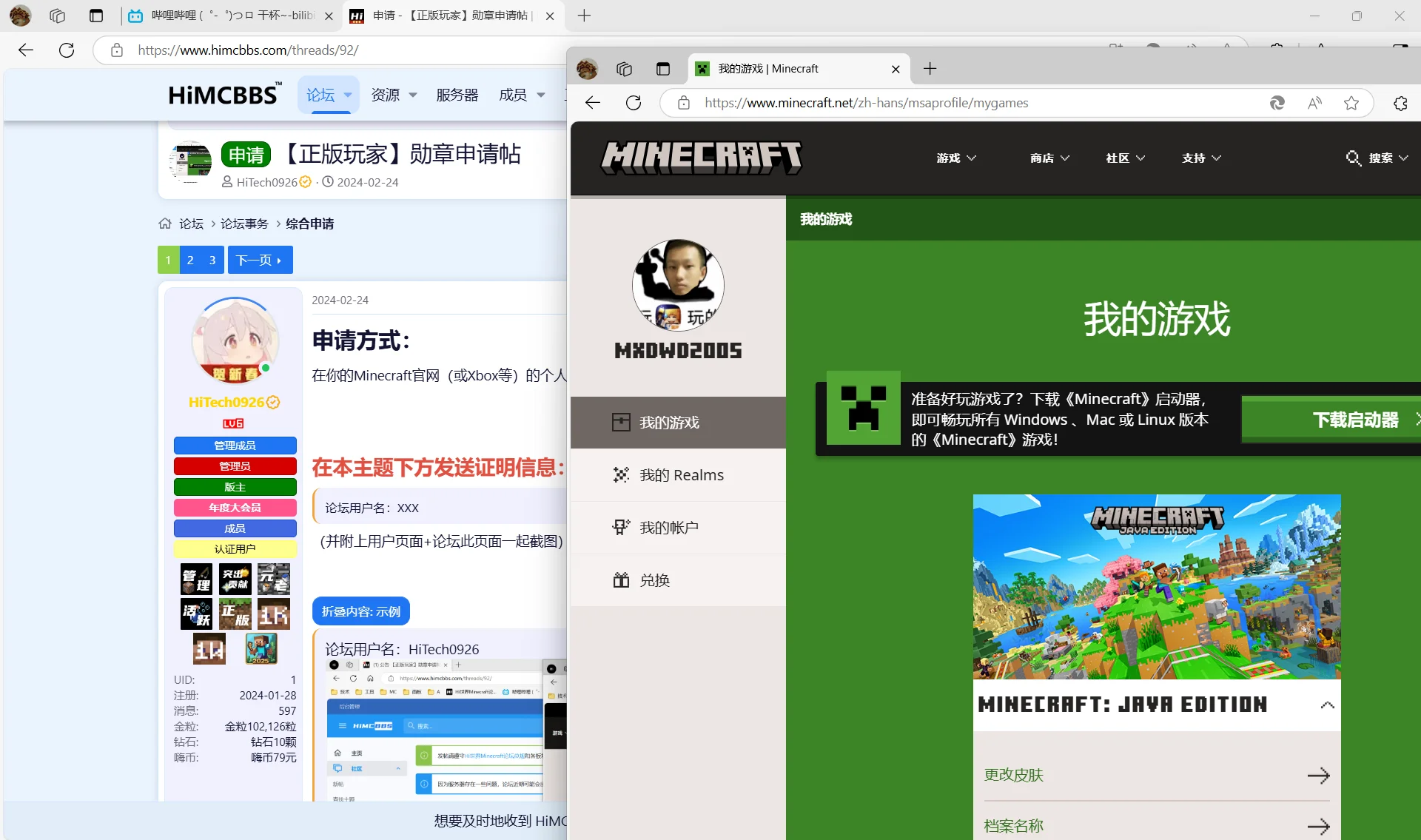The height and width of the screenshot is (840, 1421).
Task: Open 我的帐户 sidebar item
Action: [x=668, y=528]
